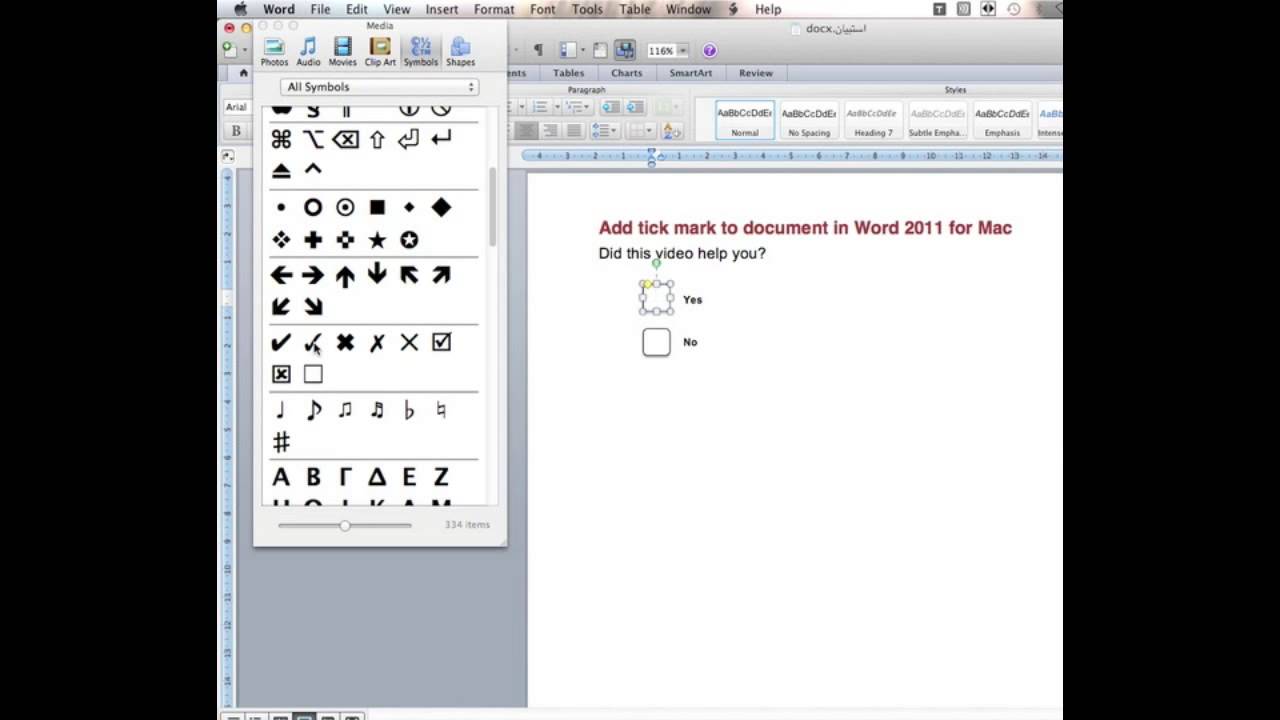Image resolution: width=1280 pixels, height=720 pixels.
Task: Click the increase indent button
Action: (x=635, y=107)
